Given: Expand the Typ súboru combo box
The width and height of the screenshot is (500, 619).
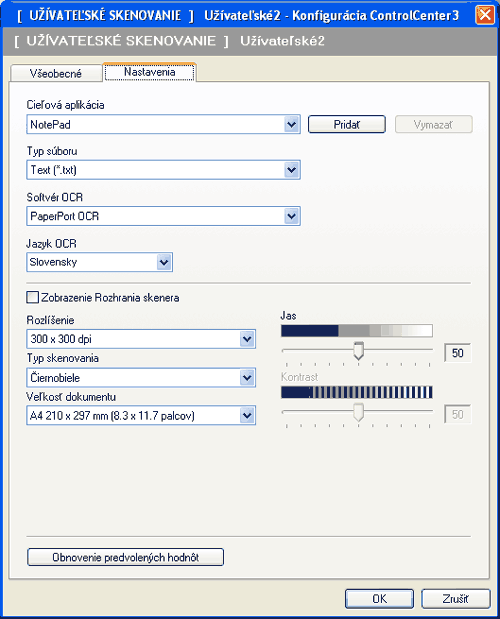Looking at the screenshot, I should click(x=291, y=170).
